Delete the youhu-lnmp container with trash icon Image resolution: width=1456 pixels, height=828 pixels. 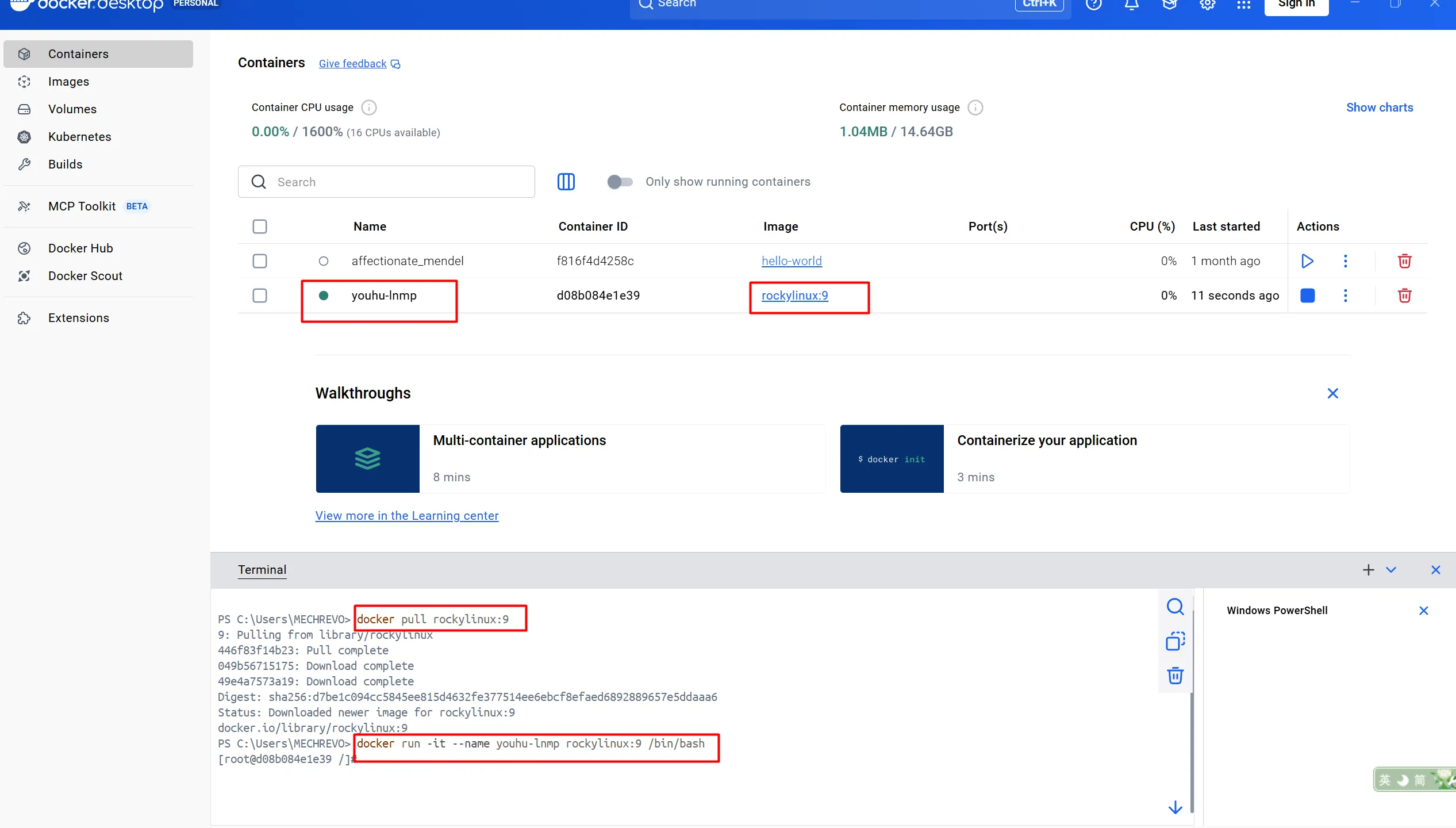[1404, 296]
